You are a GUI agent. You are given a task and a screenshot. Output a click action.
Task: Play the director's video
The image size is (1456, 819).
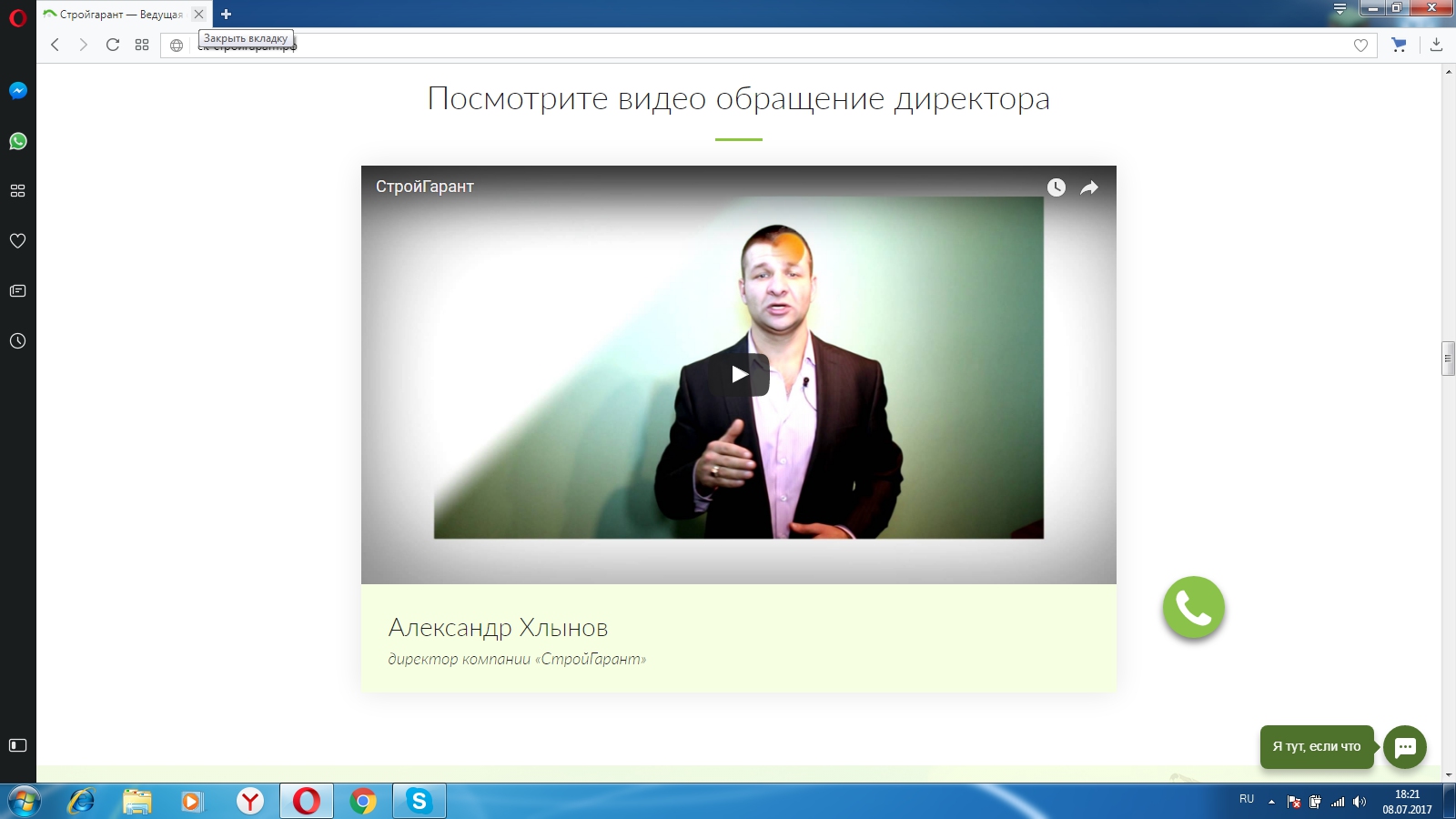coord(739,374)
